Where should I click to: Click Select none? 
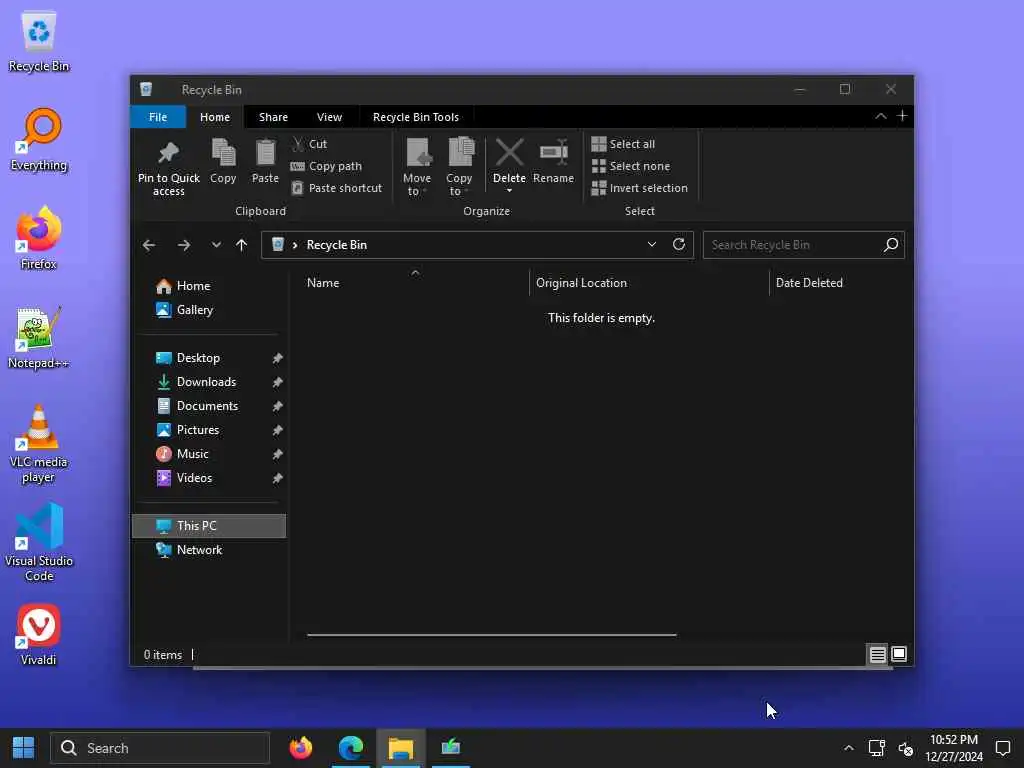pos(631,167)
